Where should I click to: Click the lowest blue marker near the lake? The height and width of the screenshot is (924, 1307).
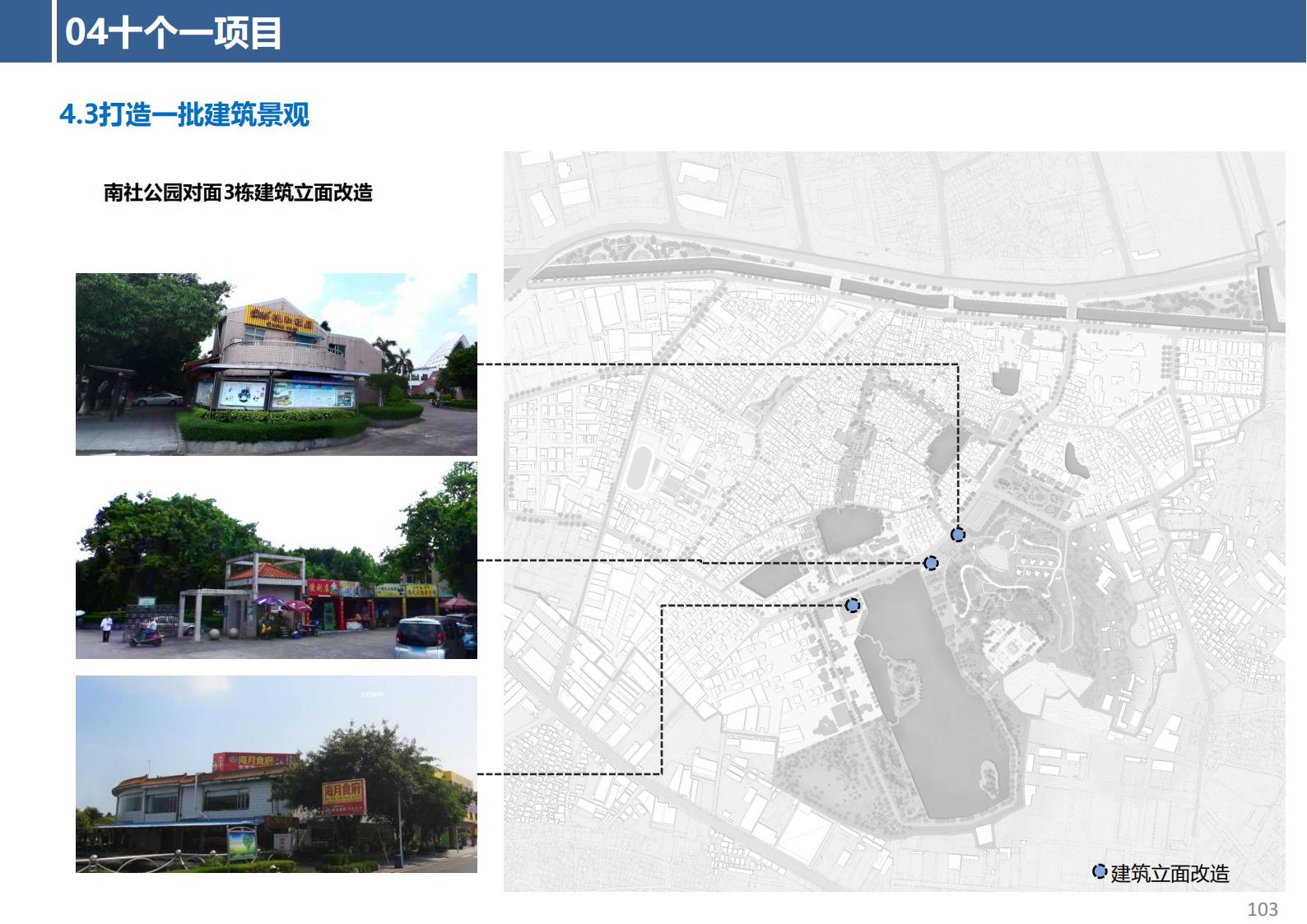[853, 606]
